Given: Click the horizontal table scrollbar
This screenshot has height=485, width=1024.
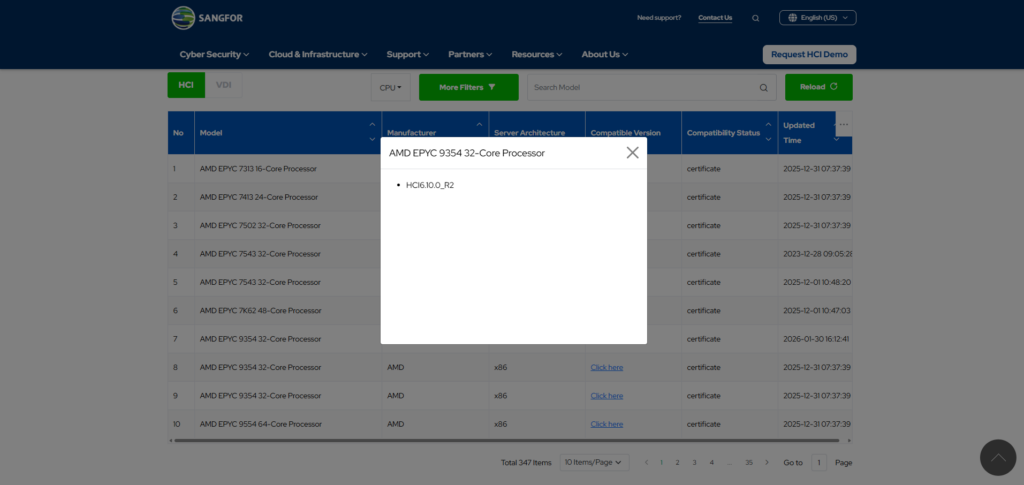Looking at the screenshot, I should [509, 441].
